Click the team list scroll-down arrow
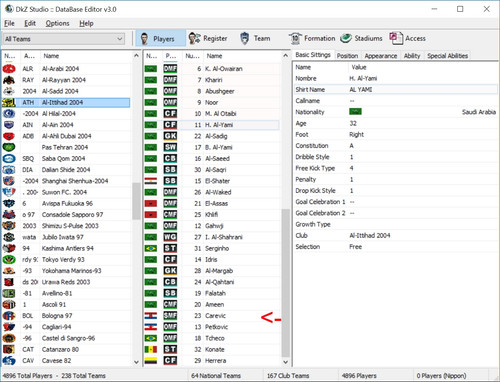The height and width of the screenshot is (382, 500). (136, 362)
